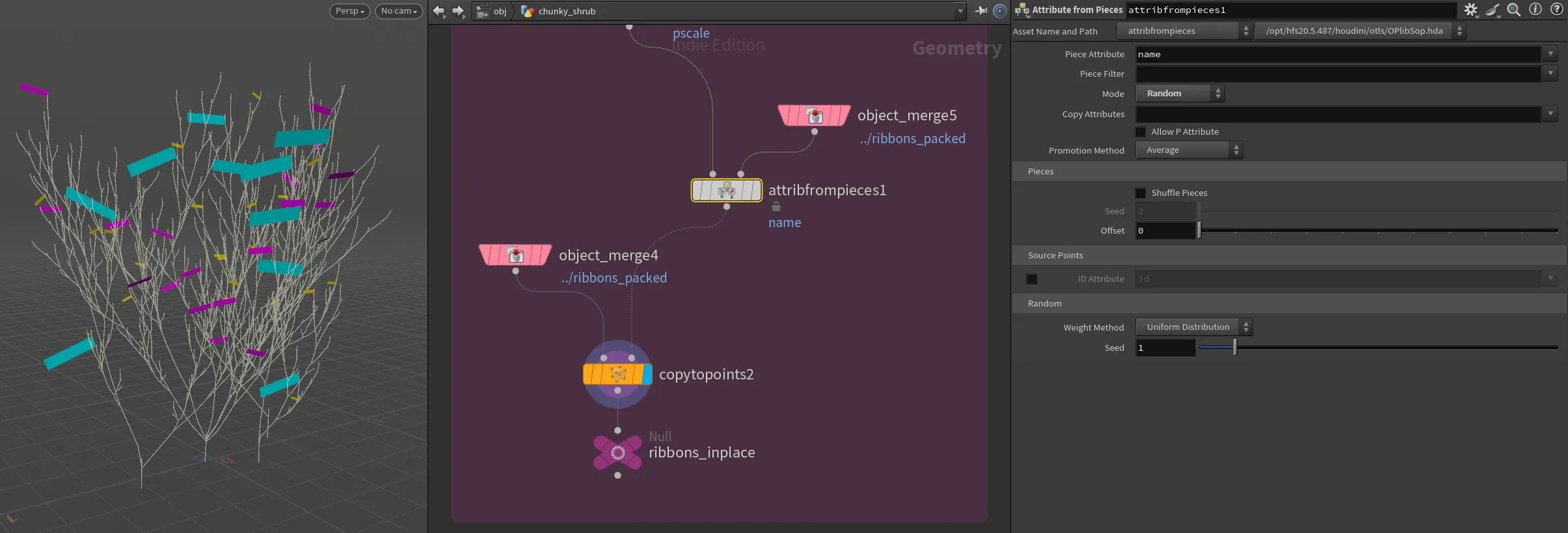Click the attribfrompieces1 node label
The image size is (1568, 533).
pos(827,190)
